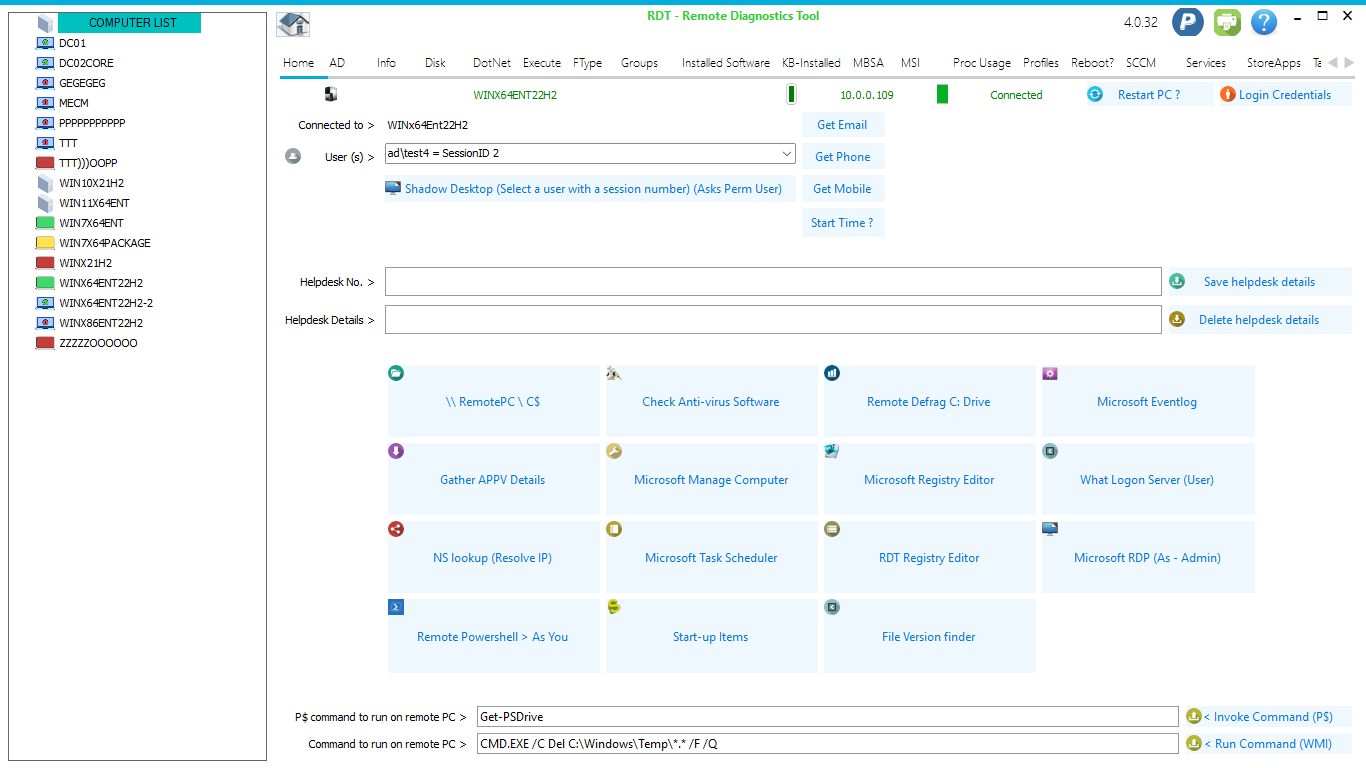
Task: Click the Get Email button
Action: tap(843, 124)
